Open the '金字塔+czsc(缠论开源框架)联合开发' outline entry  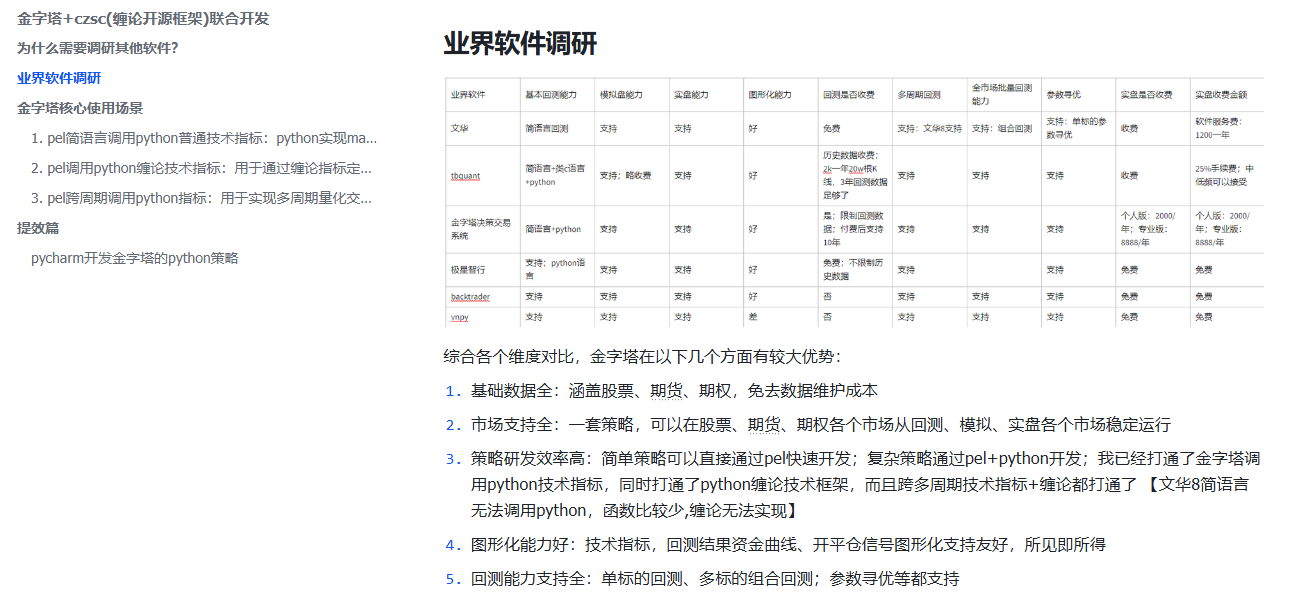[x=143, y=18]
